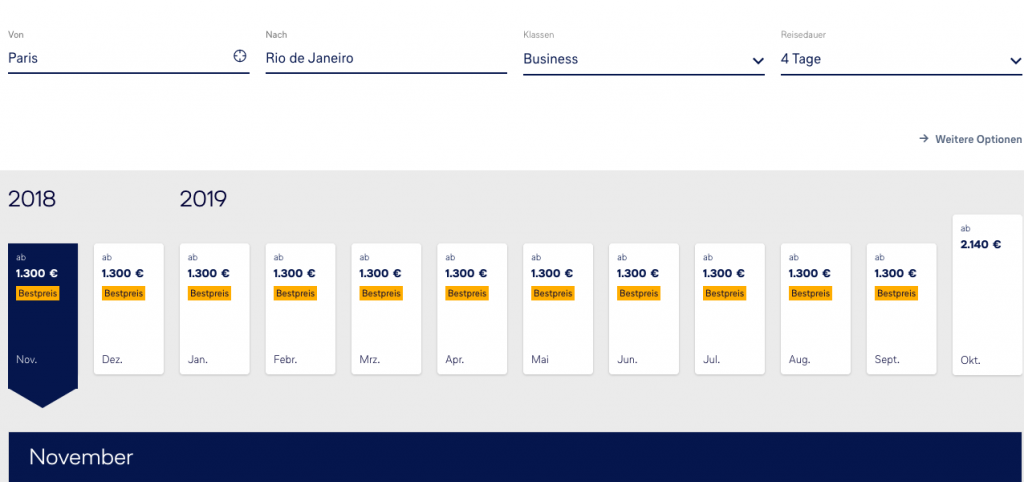Click the locate-me crosshair icon in Von field

point(240,56)
